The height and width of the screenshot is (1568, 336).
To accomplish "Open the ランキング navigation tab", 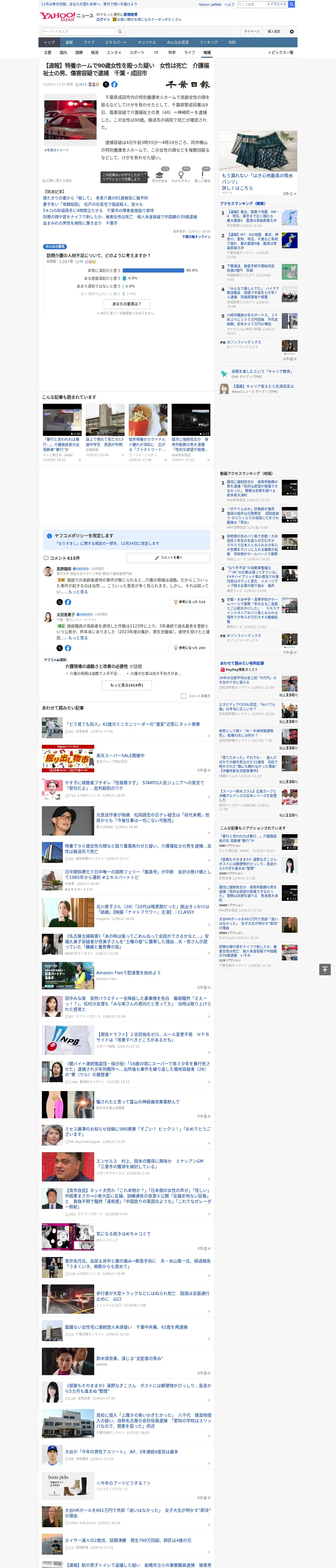I will (209, 42).
